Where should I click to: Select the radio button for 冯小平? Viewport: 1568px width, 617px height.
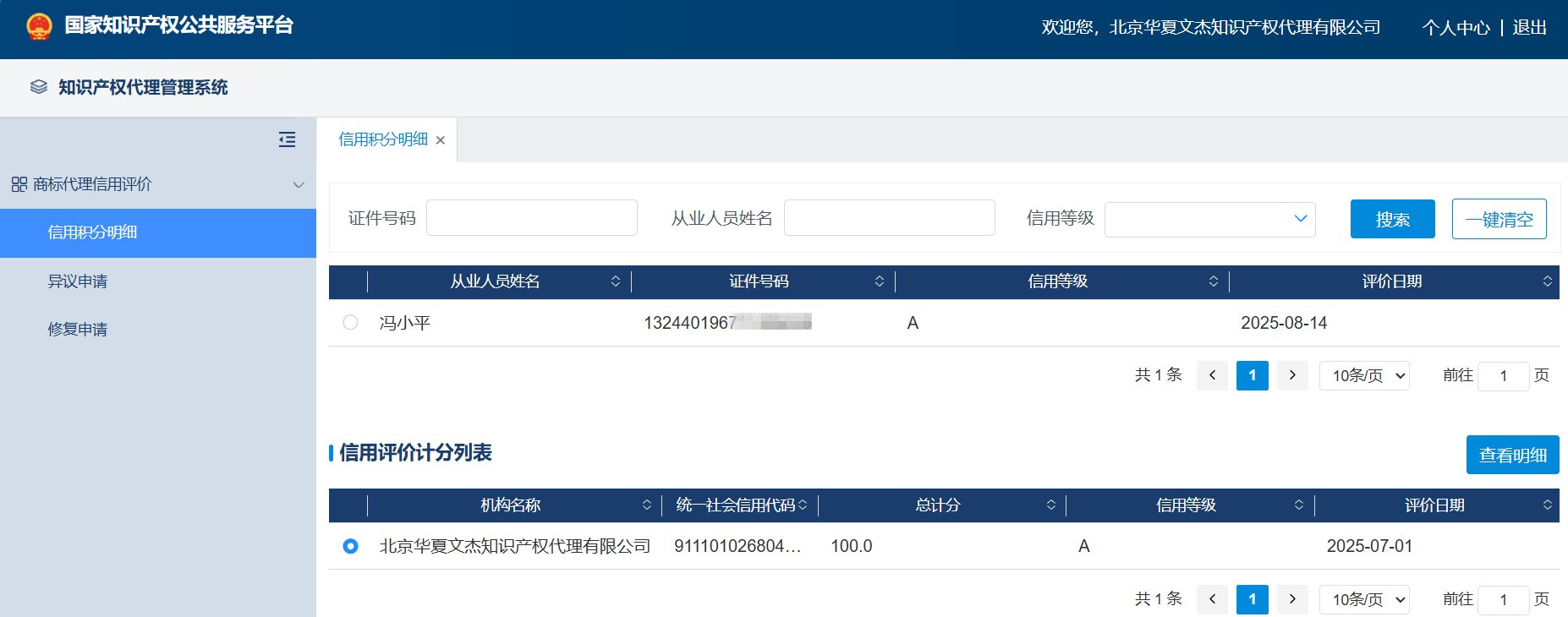coord(350,322)
